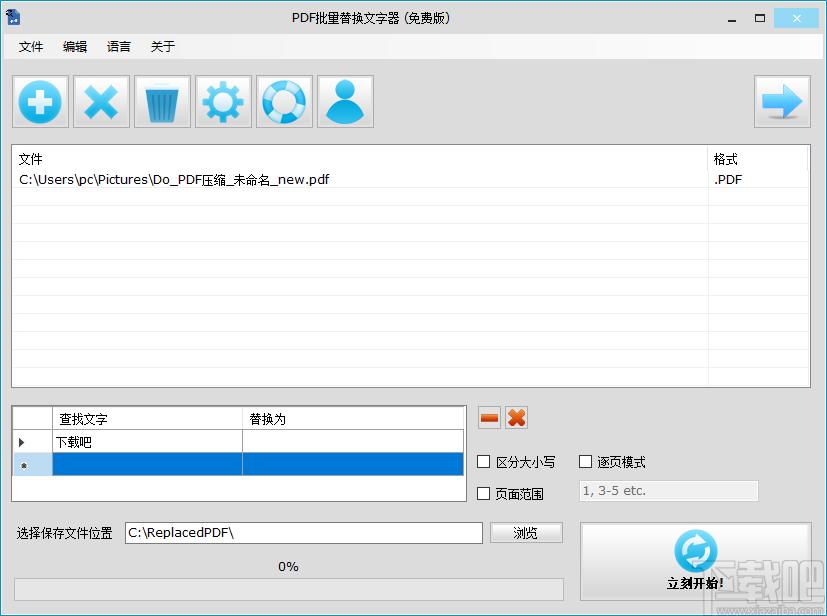Click the 浏览 browse button

pyautogui.click(x=526, y=533)
